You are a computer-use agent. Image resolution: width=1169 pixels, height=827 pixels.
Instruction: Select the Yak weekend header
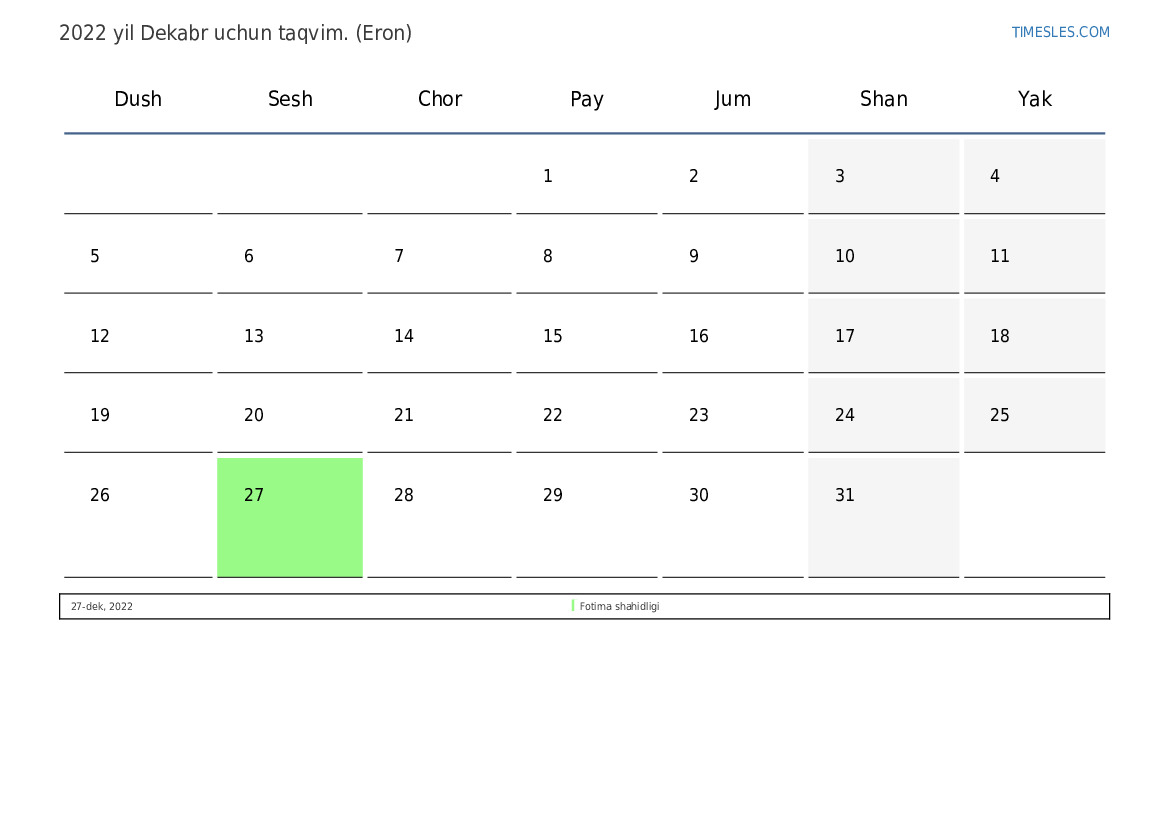[1035, 99]
